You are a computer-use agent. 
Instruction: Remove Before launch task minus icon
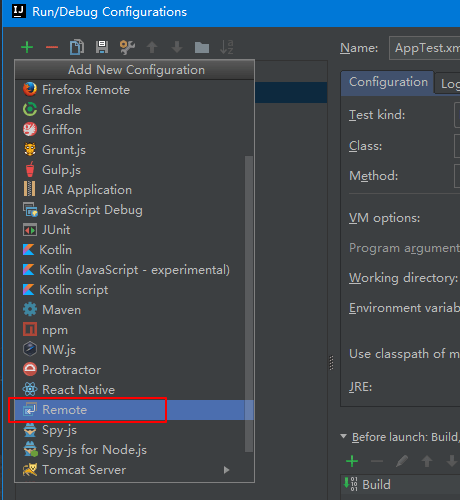pyautogui.click(x=377, y=461)
